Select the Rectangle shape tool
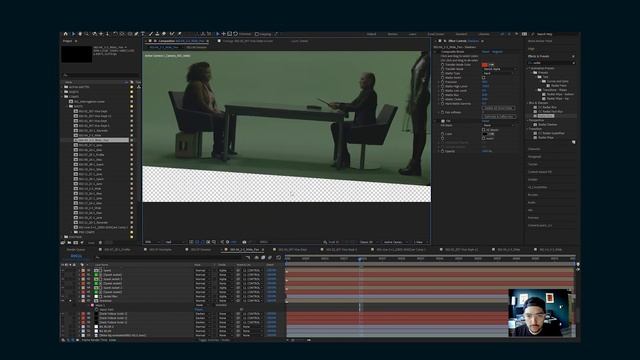Screen dimensions: 640x360 pos(130,34)
